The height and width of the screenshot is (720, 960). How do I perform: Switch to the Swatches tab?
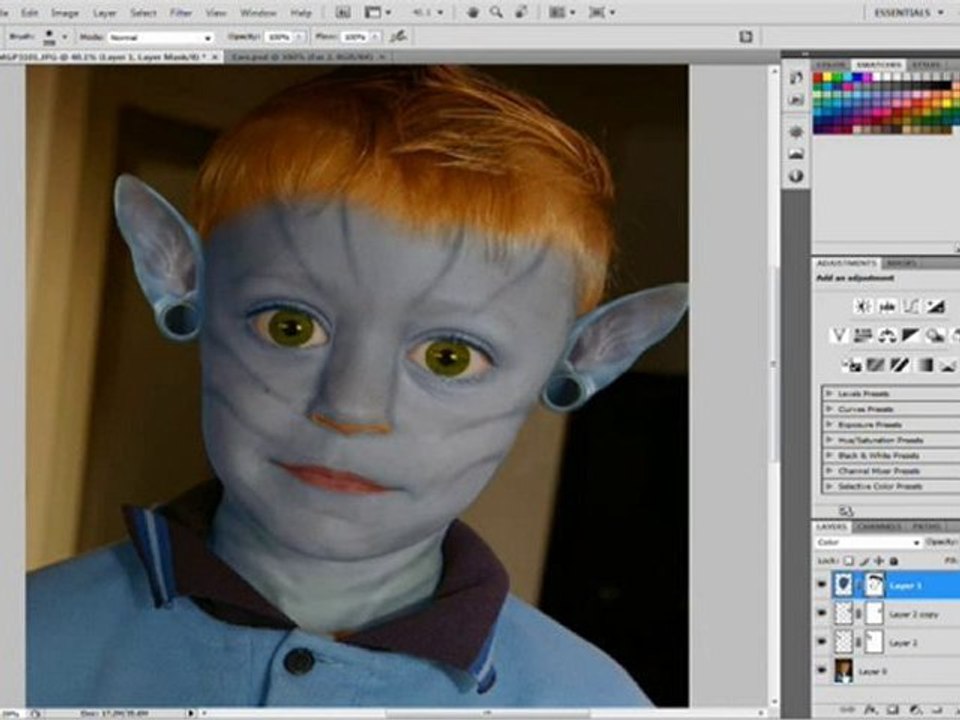879,64
